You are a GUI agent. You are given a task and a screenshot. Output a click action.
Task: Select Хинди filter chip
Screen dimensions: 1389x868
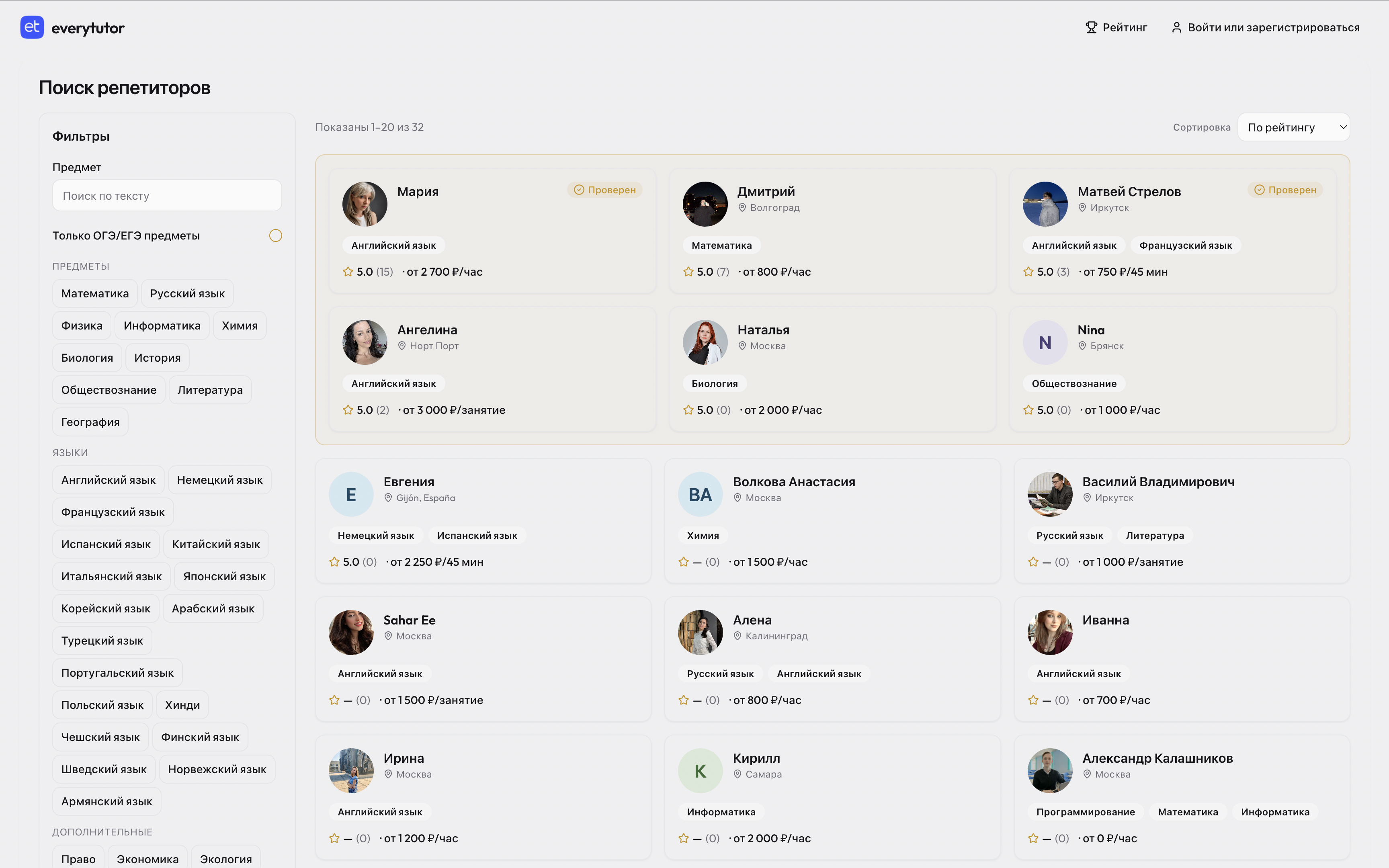tap(182, 705)
